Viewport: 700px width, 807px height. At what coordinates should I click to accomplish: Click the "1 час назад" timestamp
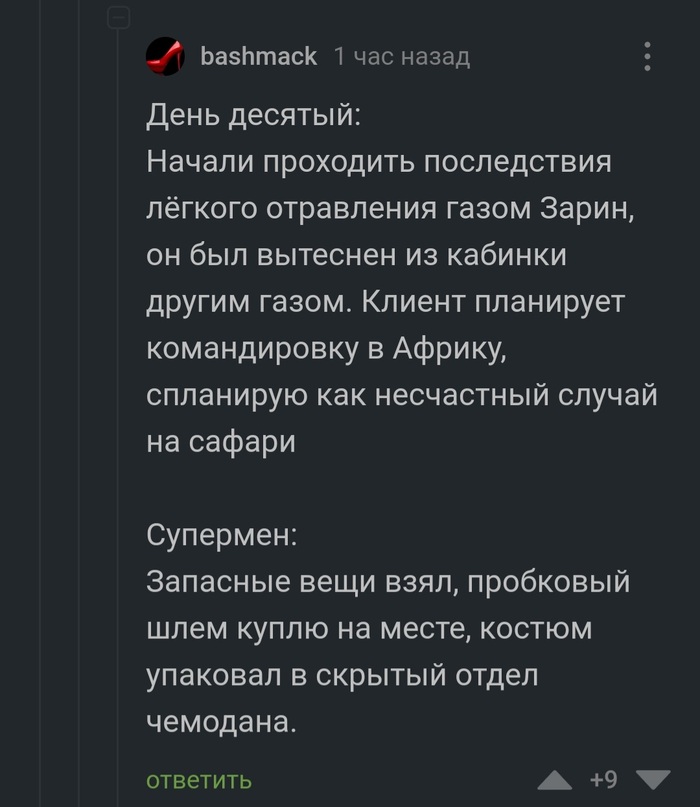point(400,56)
